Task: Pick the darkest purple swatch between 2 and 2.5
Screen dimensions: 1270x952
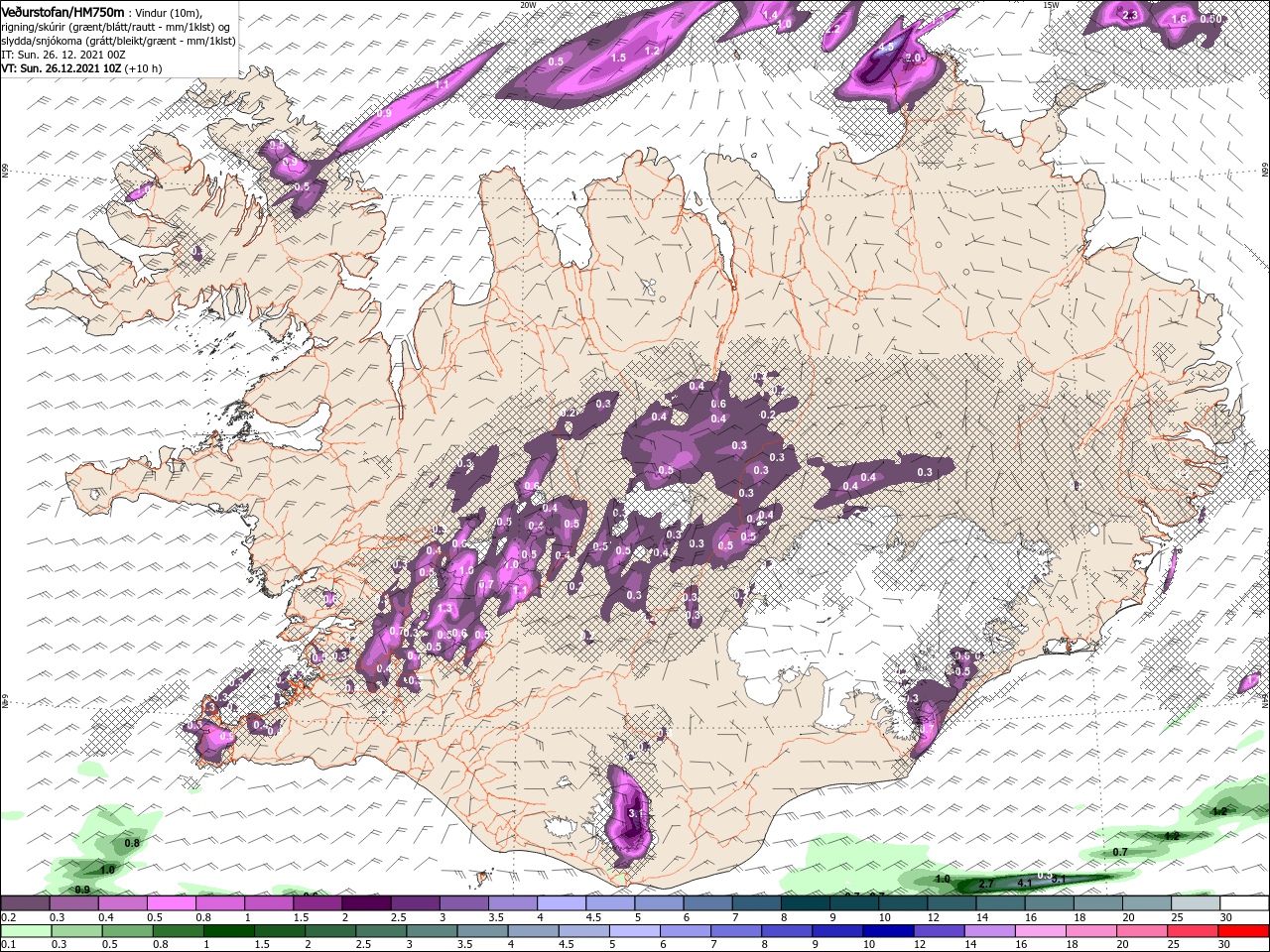Action: click(x=365, y=903)
